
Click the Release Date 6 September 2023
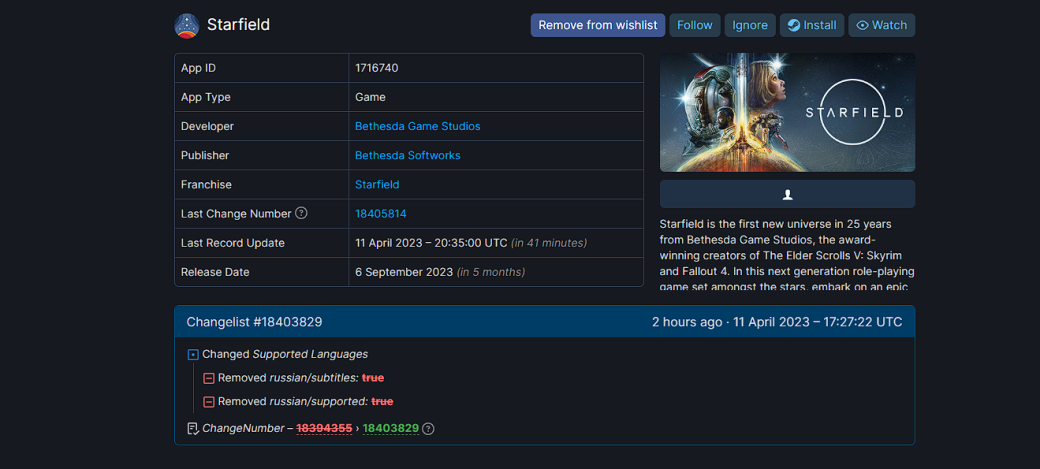tap(405, 272)
